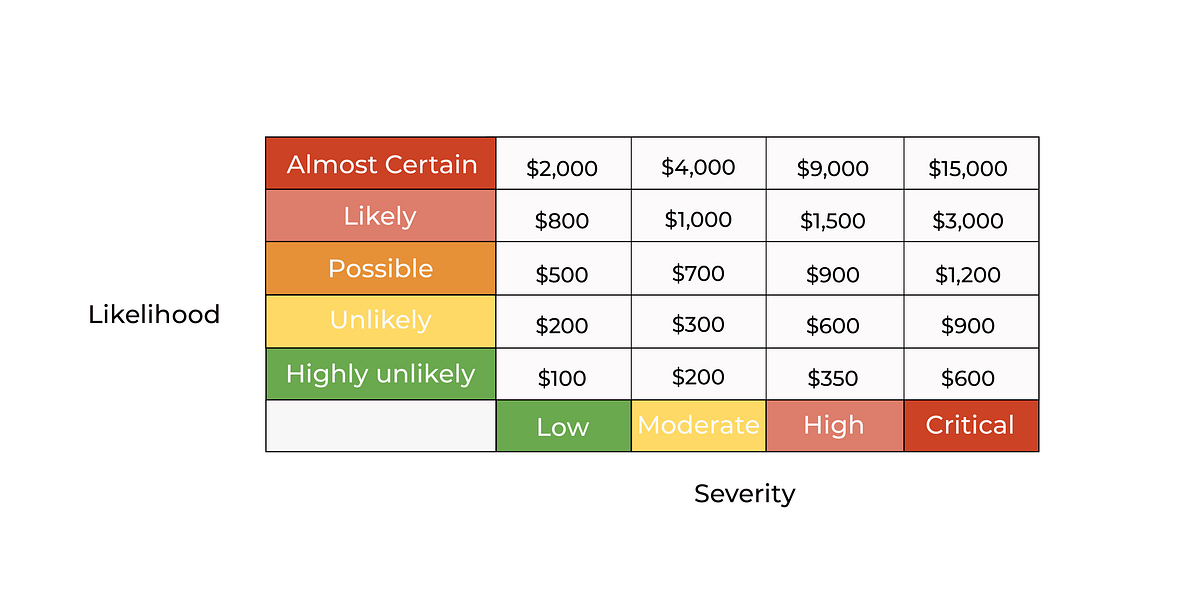
Task: Select the $15,000 bounty cell
Action: pyautogui.click(x=971, y=163)
